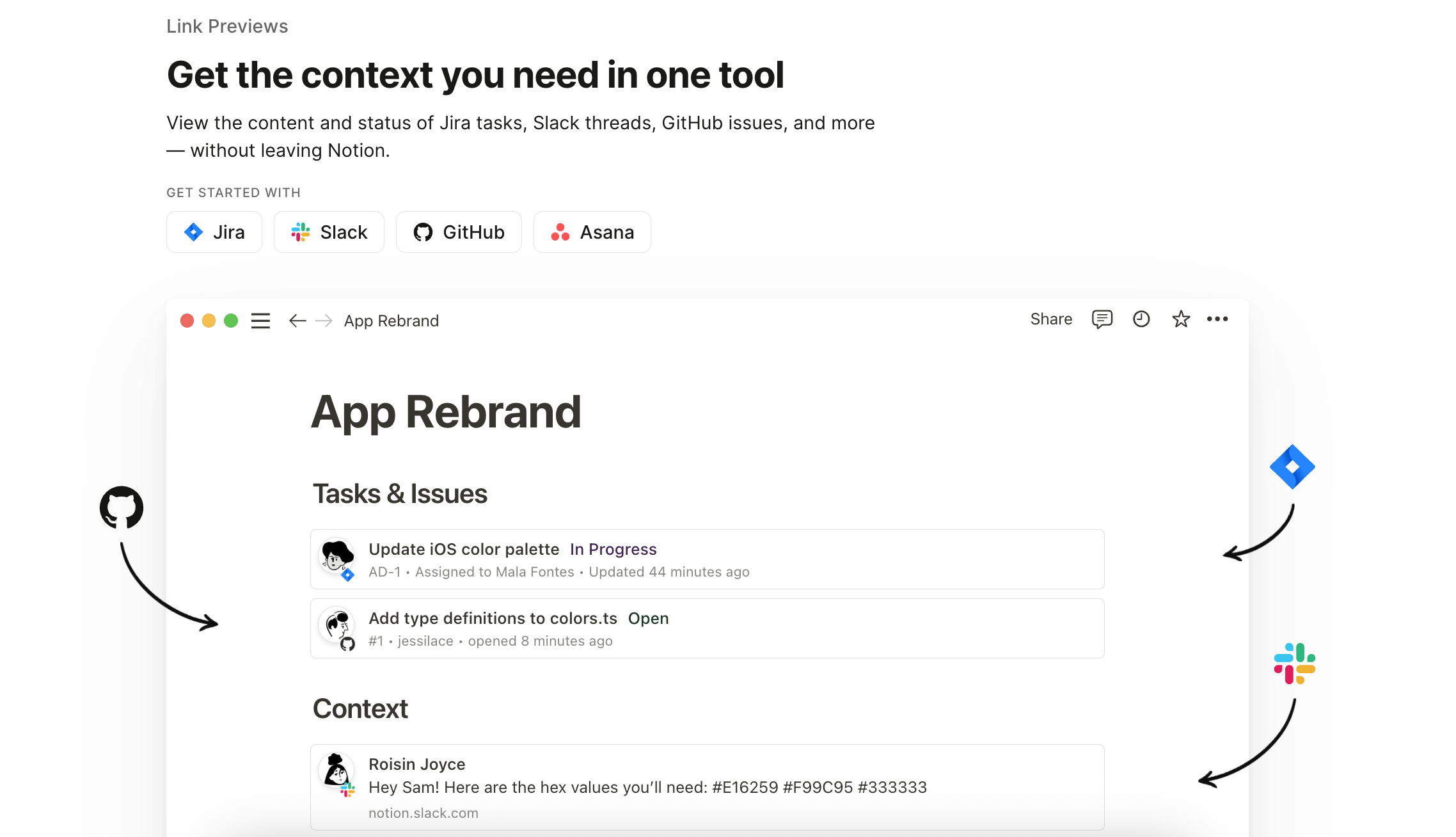Image resolution: width=1456 pixels, height=837 pixels.
Task: Click the App Rebrand breadcrumb title
Action: (392, 321)
